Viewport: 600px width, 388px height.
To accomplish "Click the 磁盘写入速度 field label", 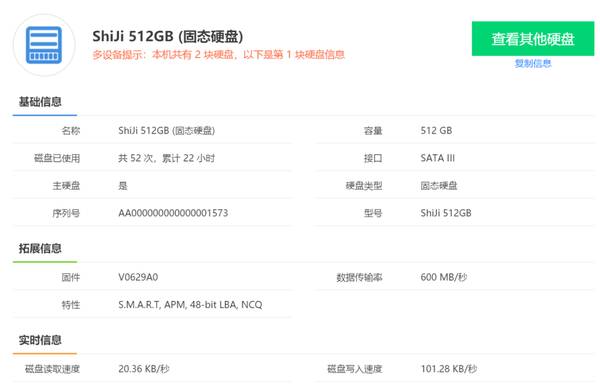I will 355,369.
